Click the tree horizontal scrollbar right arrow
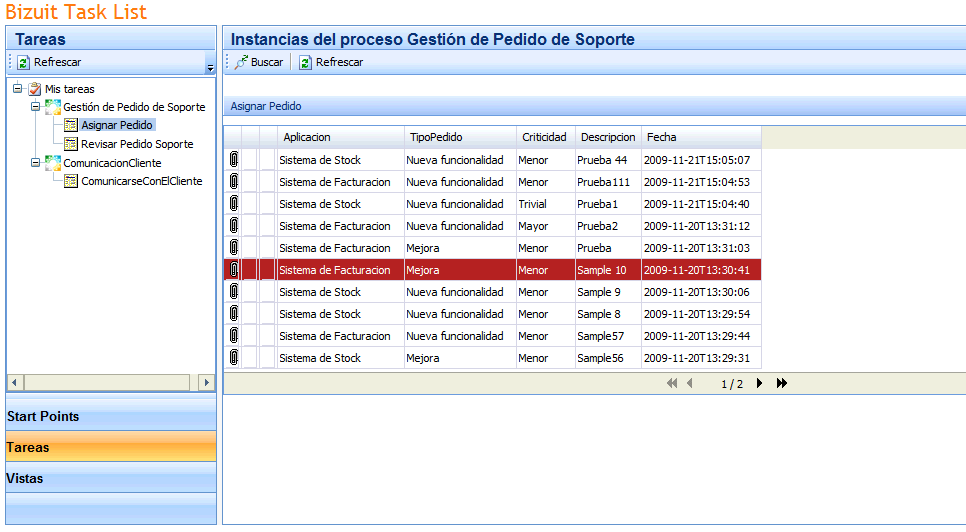 click(206, 382)
